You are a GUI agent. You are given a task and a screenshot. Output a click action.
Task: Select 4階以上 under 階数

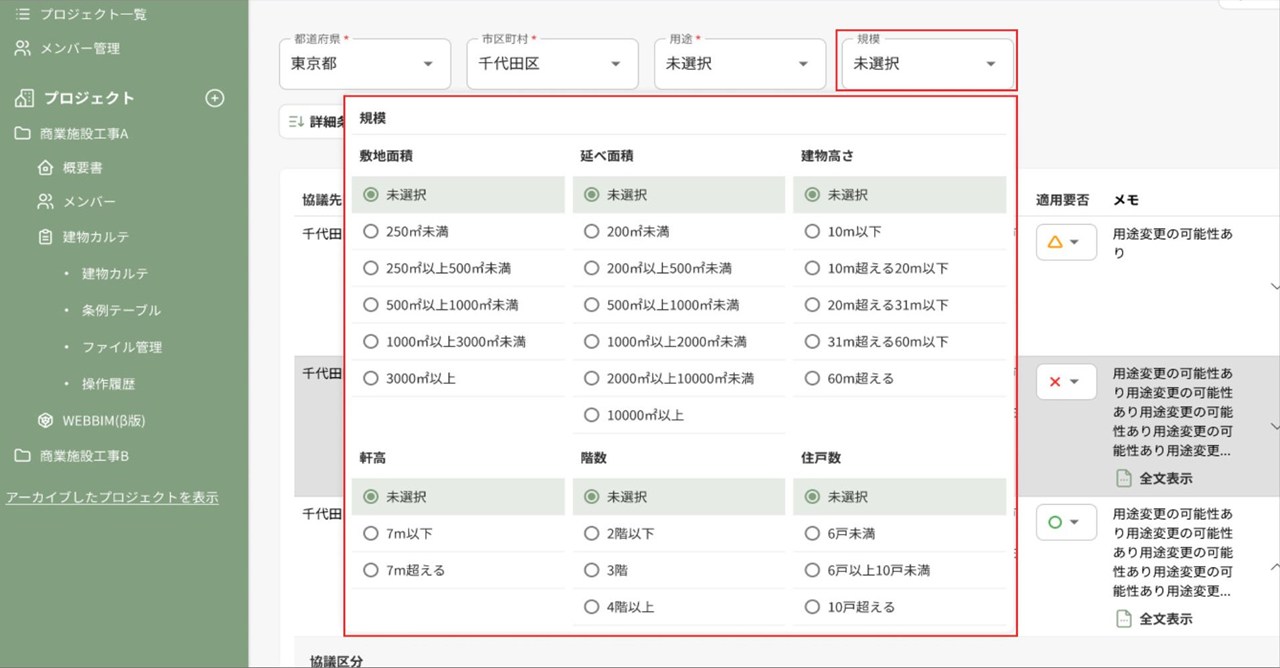click(592, 607)
